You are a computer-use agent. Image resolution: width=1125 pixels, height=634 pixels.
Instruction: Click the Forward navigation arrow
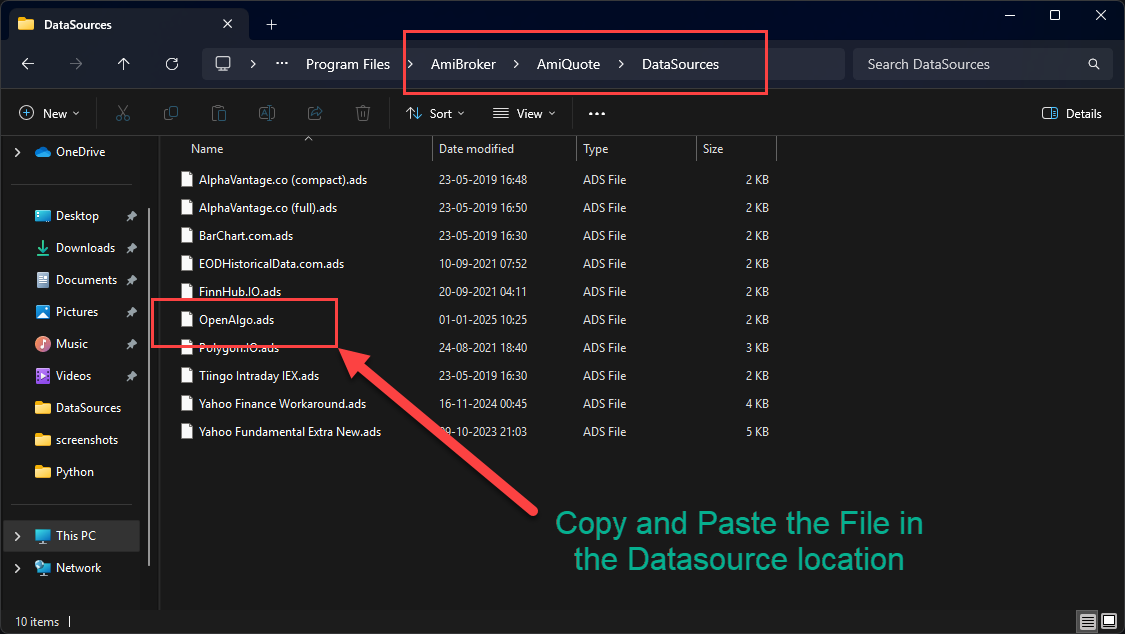coord(75,64)
